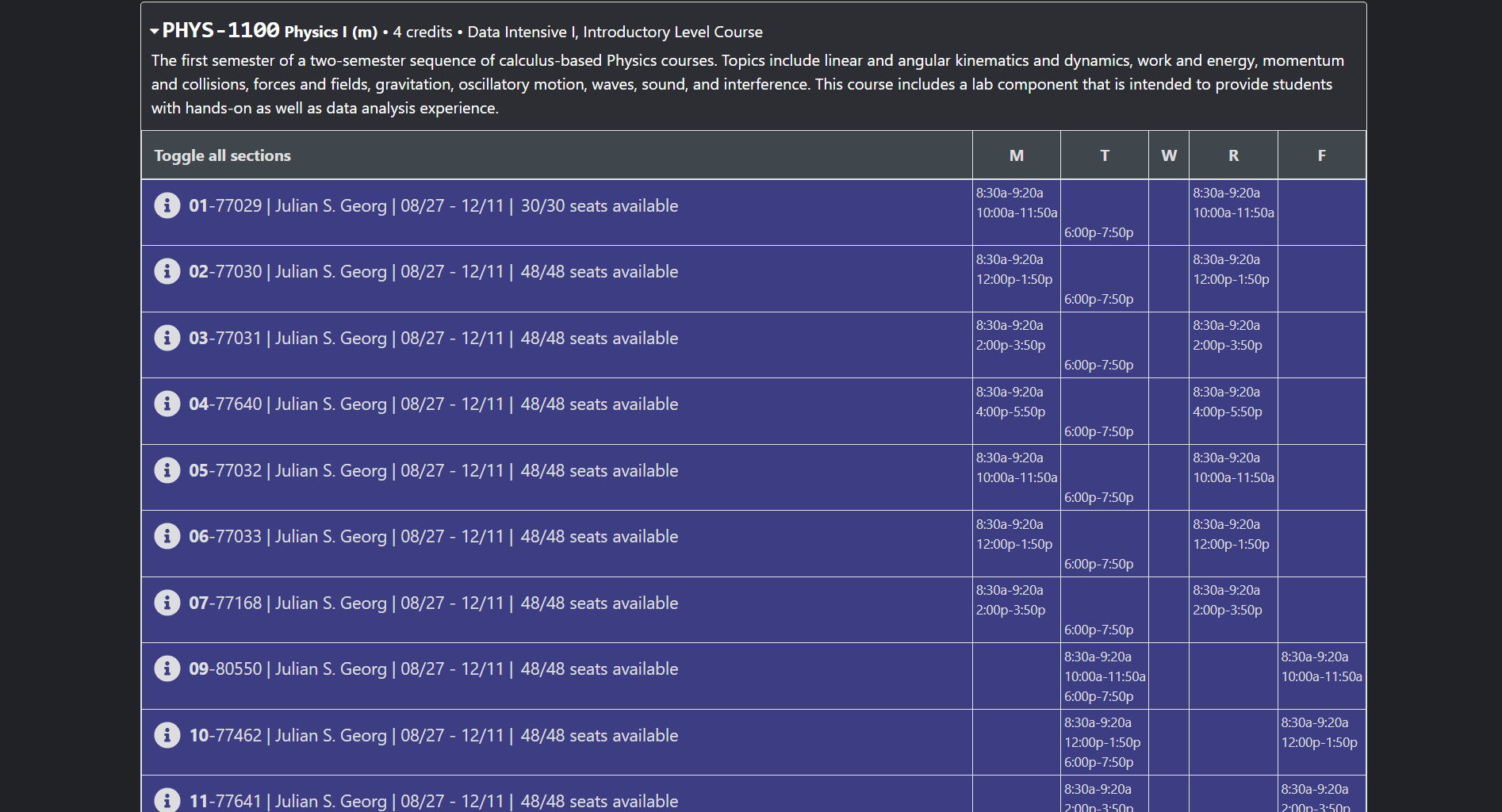Click Tuesday 12:00p-1:50p in section 10
The image size is (1502, 812).
pyautogui.click(x=1102, y=742)
